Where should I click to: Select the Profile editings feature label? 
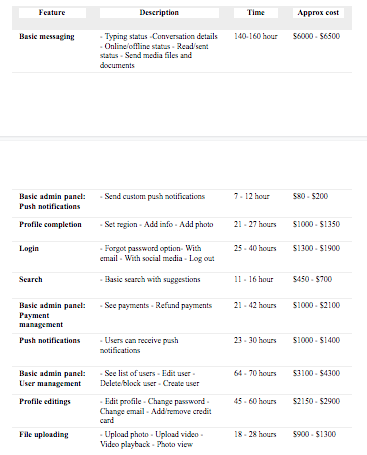(x=45, y=401)
